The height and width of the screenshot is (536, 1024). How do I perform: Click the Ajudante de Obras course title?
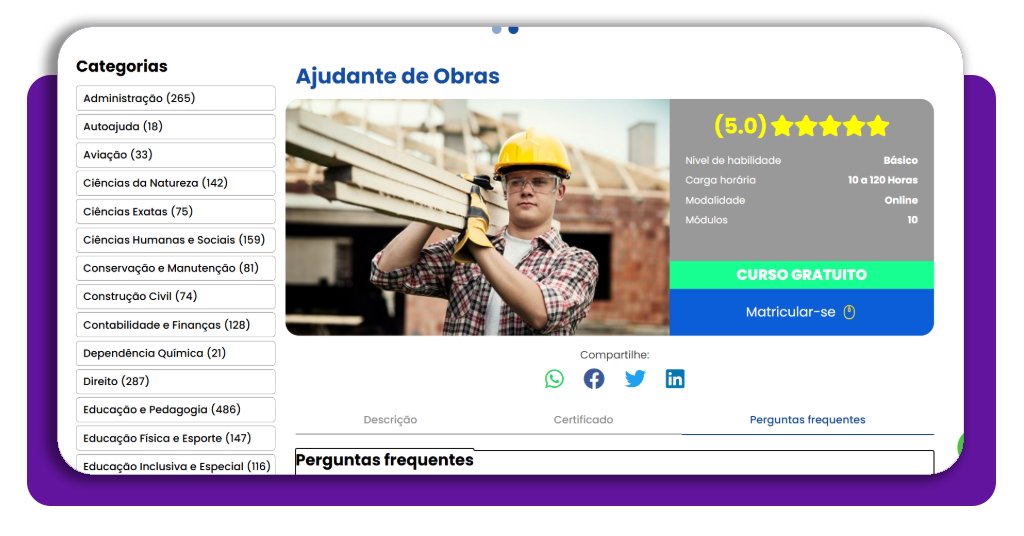tap(398, 76)
